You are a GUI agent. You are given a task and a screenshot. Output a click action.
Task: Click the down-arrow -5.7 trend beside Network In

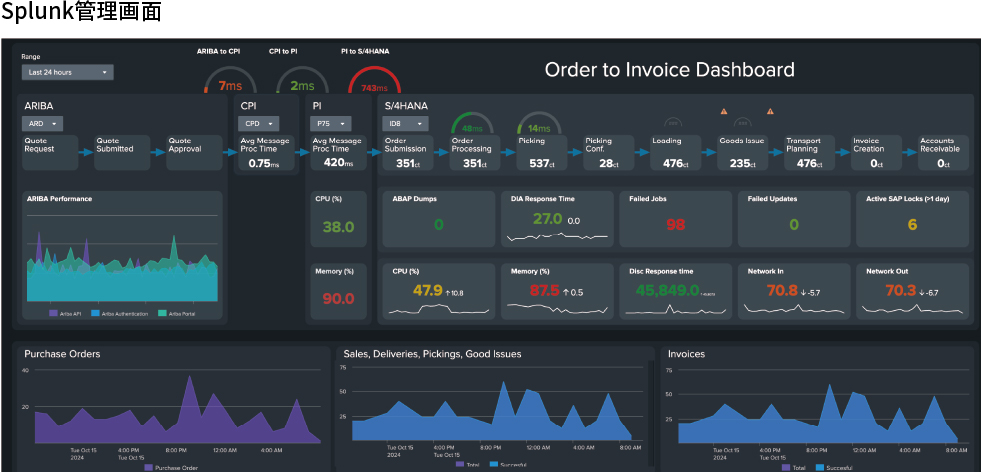point(811,293)
